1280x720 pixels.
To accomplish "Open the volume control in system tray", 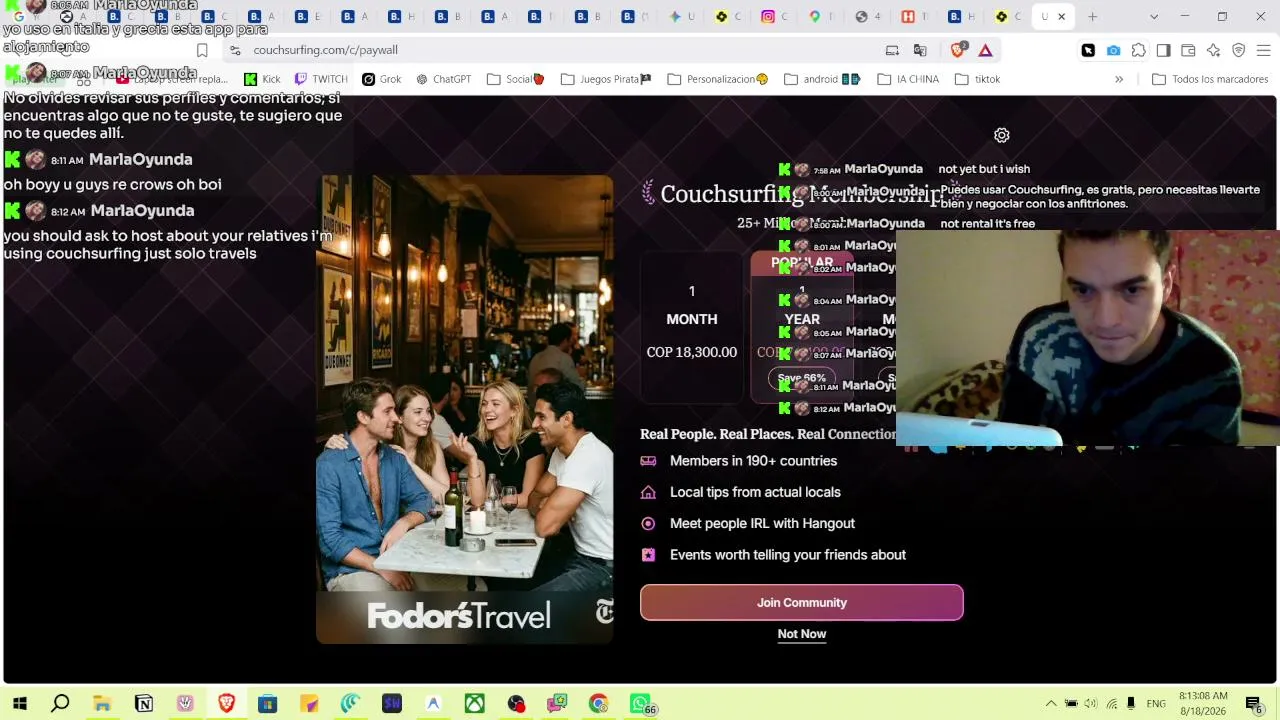I will coord(1090,704).
